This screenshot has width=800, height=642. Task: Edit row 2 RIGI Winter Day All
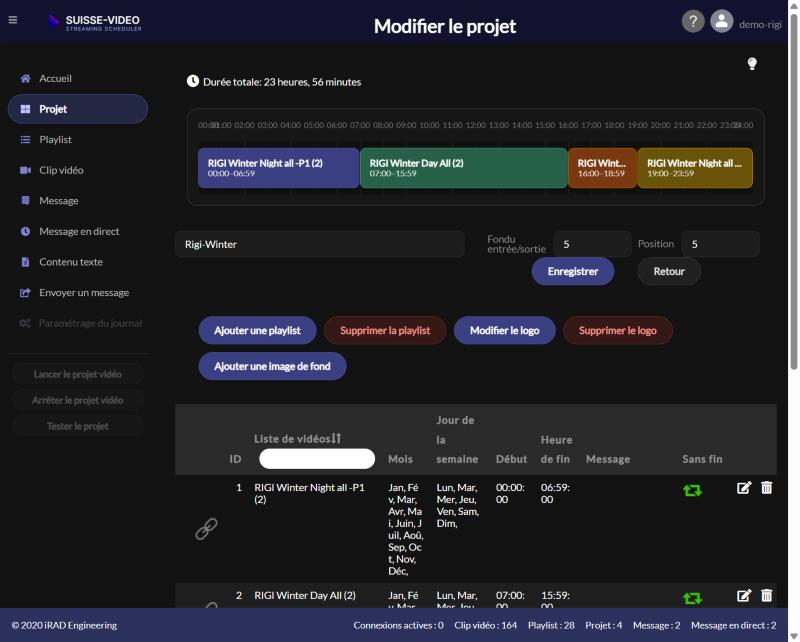click(743, 596)
